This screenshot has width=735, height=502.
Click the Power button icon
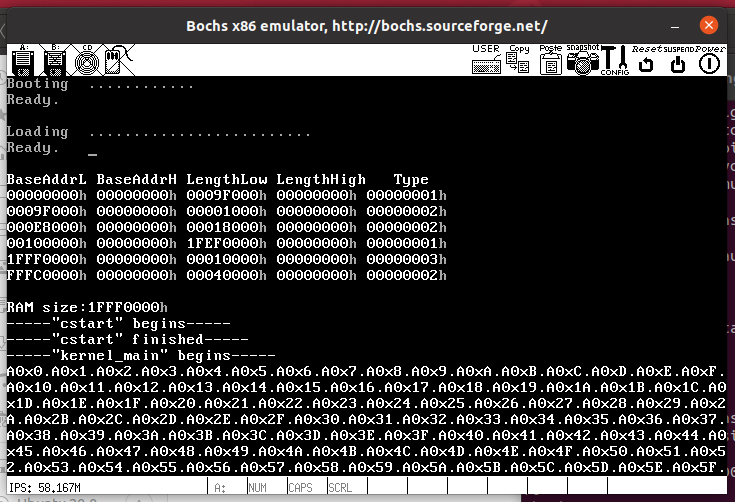pyautogui.click(x=710, y=60)
